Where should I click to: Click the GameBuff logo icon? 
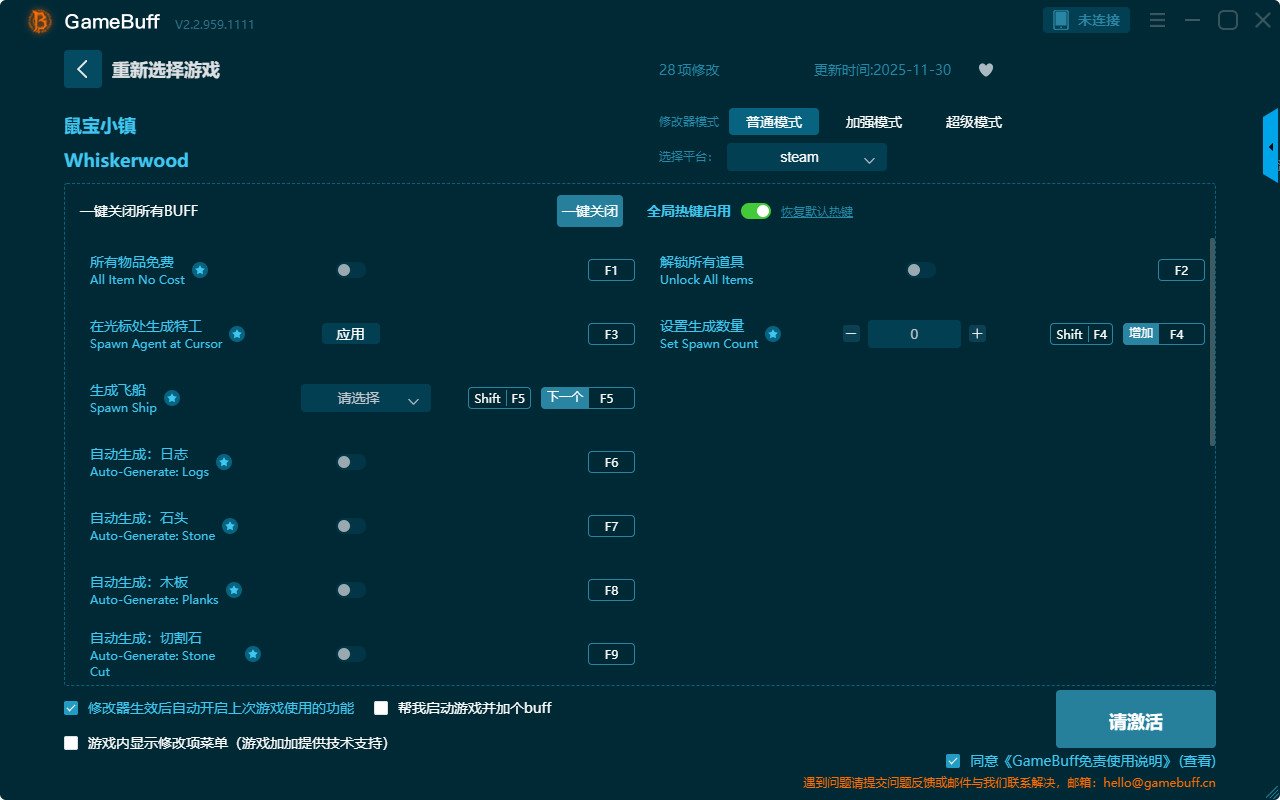[x=40, y=21]
